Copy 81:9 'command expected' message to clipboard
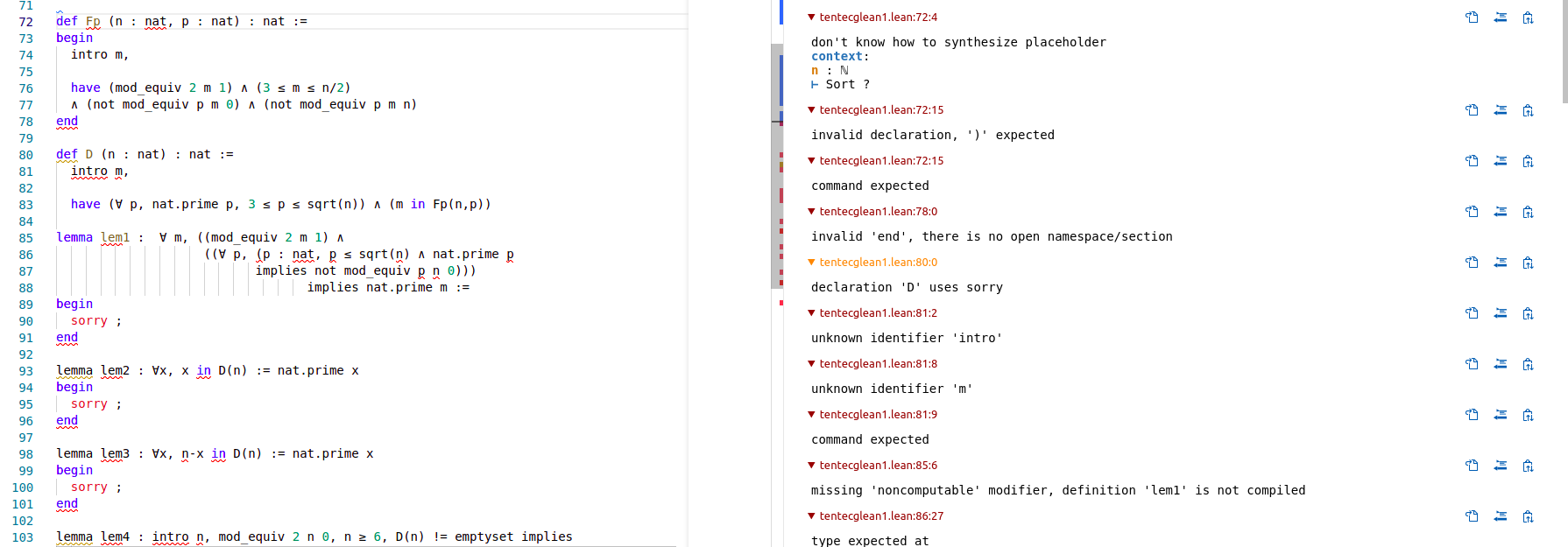The width and height of the screenshot is (1568, 547). tap(1528, 415)
